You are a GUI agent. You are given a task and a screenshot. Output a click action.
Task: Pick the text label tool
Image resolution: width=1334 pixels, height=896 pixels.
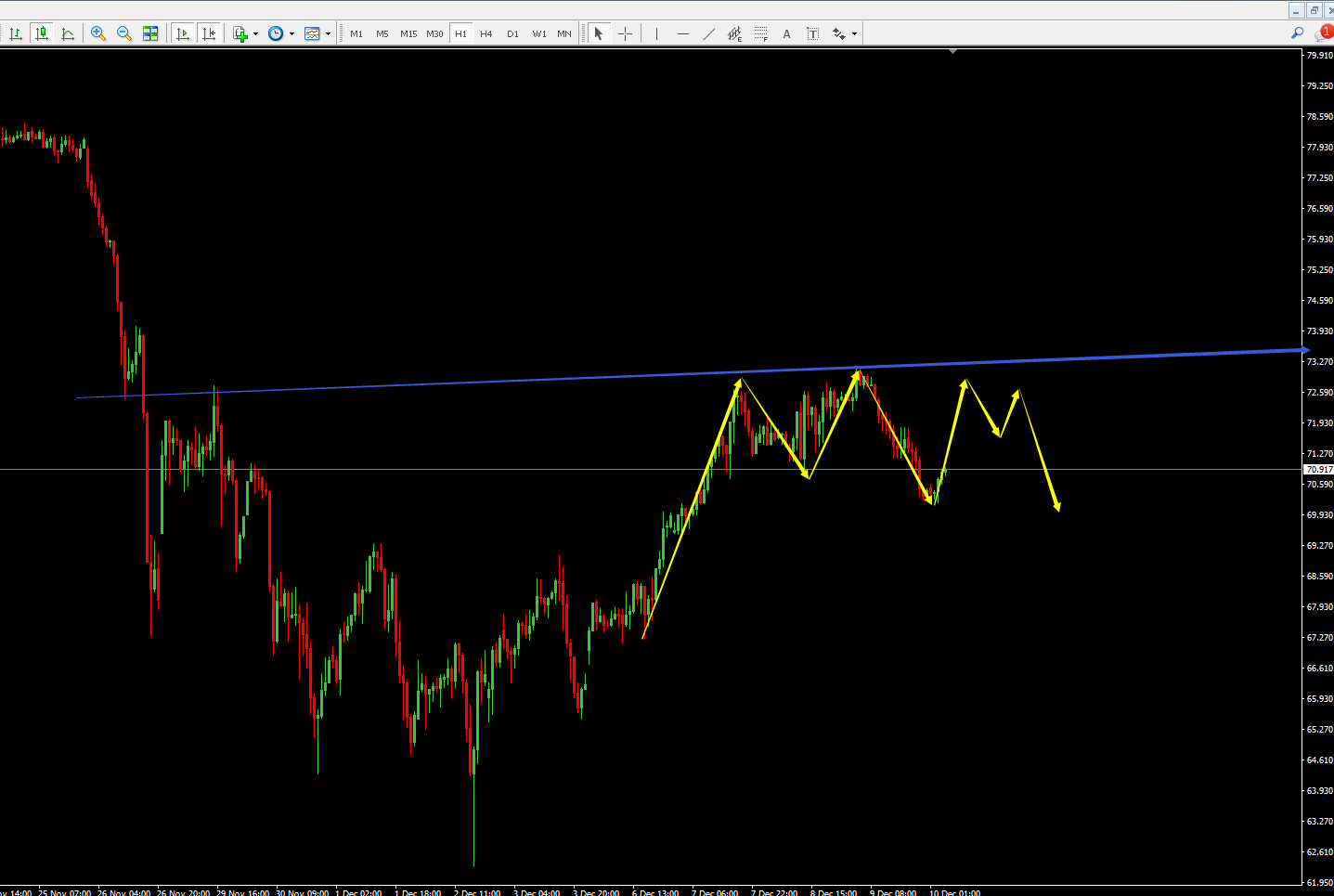pyautogui.click(x=813, y=33)
